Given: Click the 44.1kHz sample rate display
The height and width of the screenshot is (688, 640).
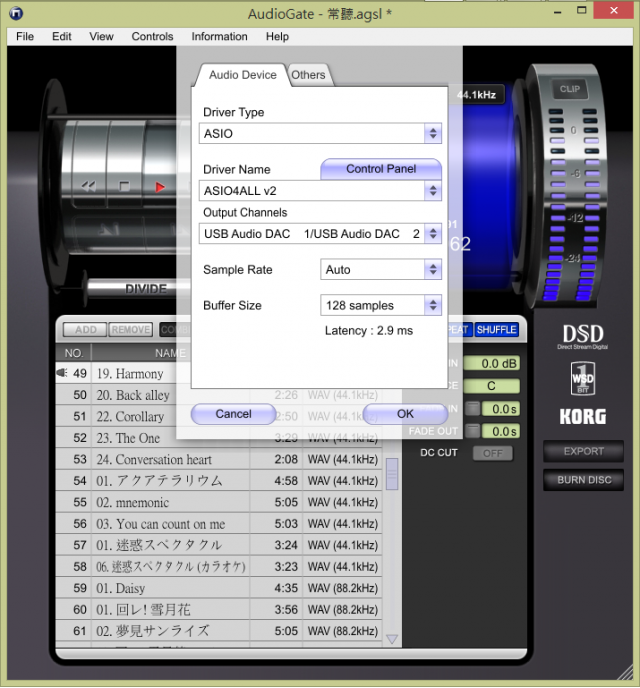Looking at the screenshot, I should pos(476,95).
